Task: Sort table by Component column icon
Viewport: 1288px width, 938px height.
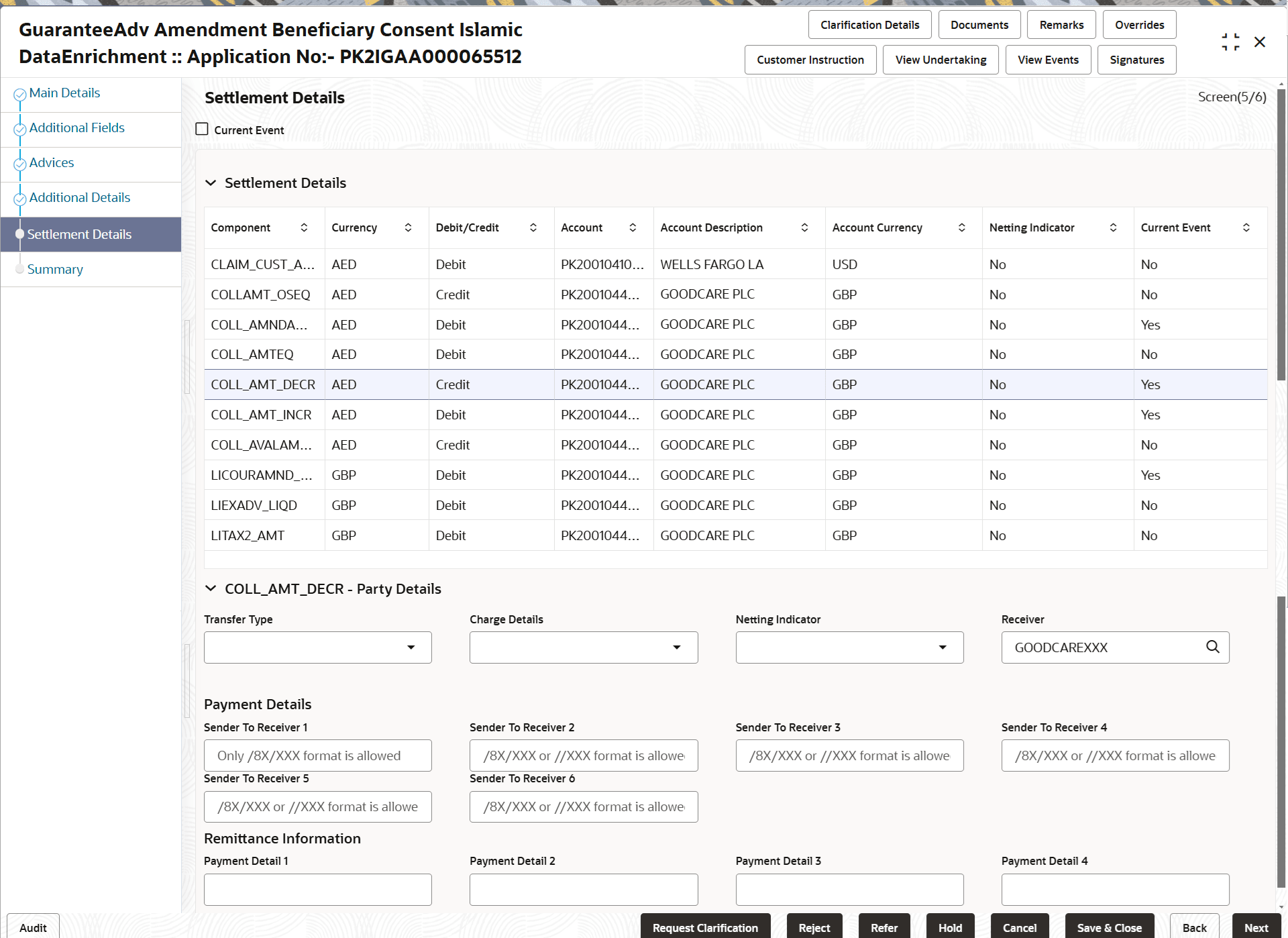Action: pyautogui.click(x=304, y=227)
